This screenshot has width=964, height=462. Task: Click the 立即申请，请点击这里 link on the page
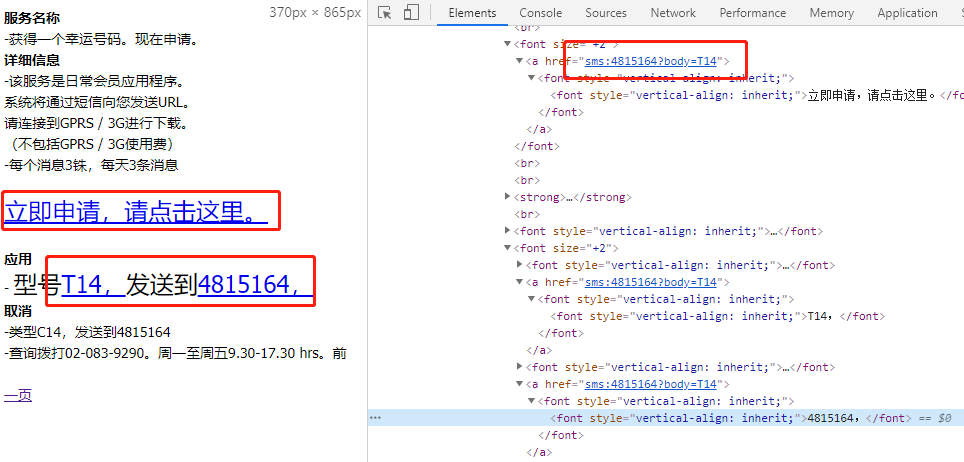click(136, 212)
